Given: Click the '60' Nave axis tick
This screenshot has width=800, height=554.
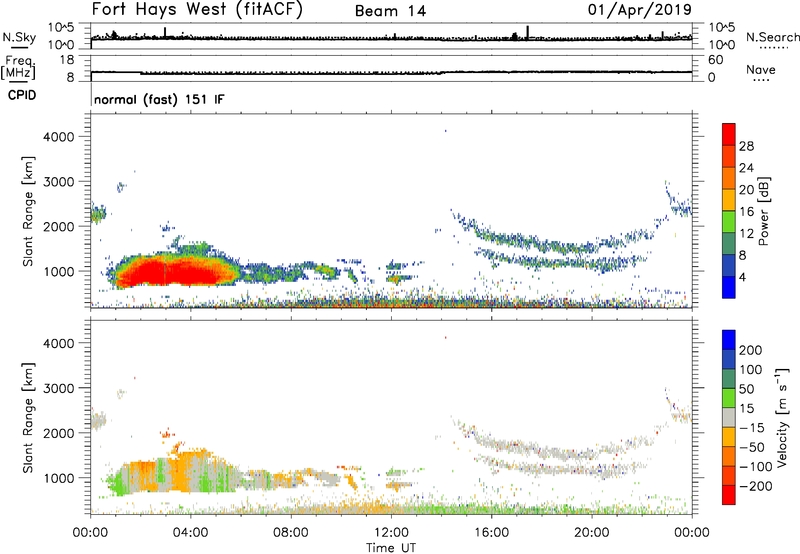Looking at the screenshot, I should click(x=715, y=60).
